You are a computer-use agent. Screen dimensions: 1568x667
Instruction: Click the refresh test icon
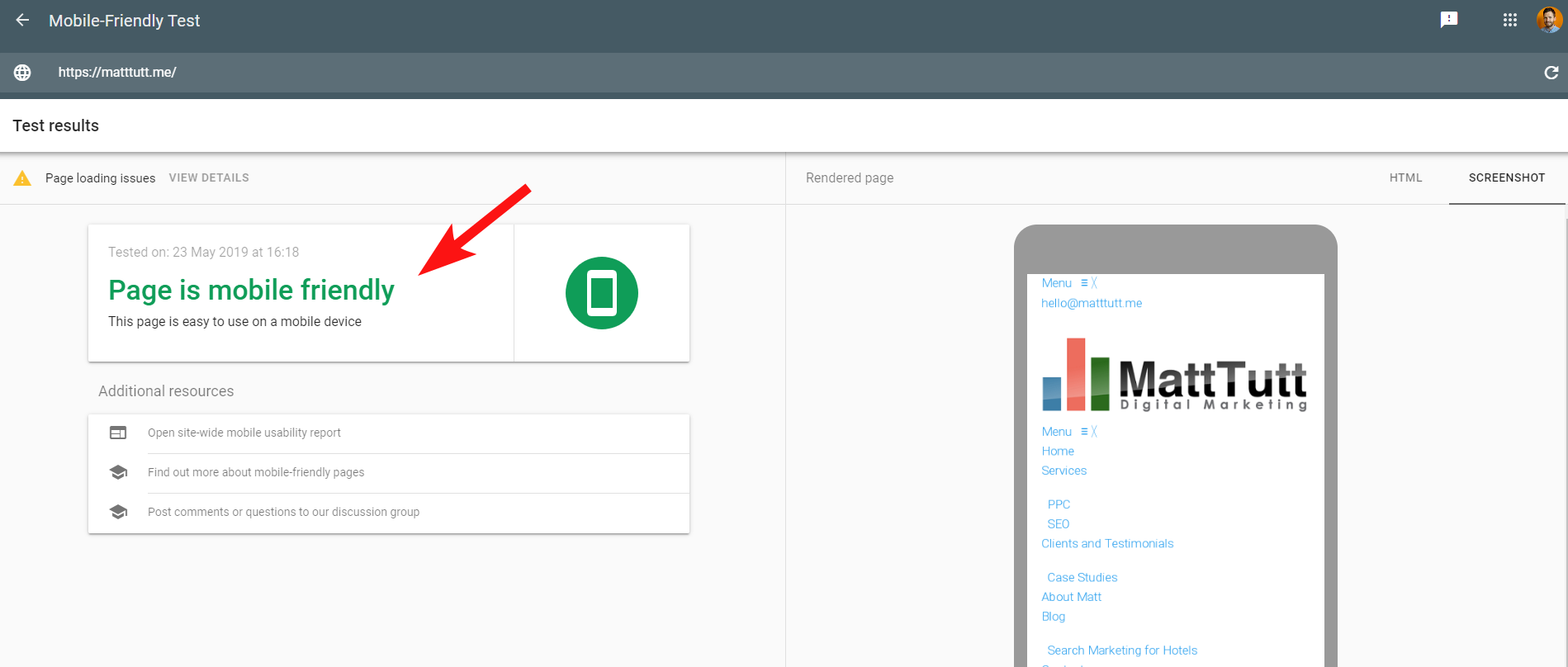[x=1551, y=73]
